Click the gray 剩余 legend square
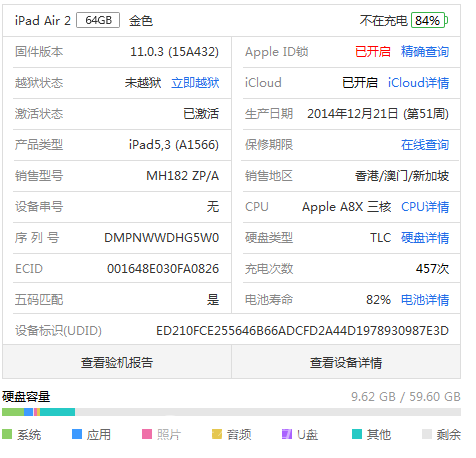The width and height of the screenshot is (476, 458). click(427, 434)
